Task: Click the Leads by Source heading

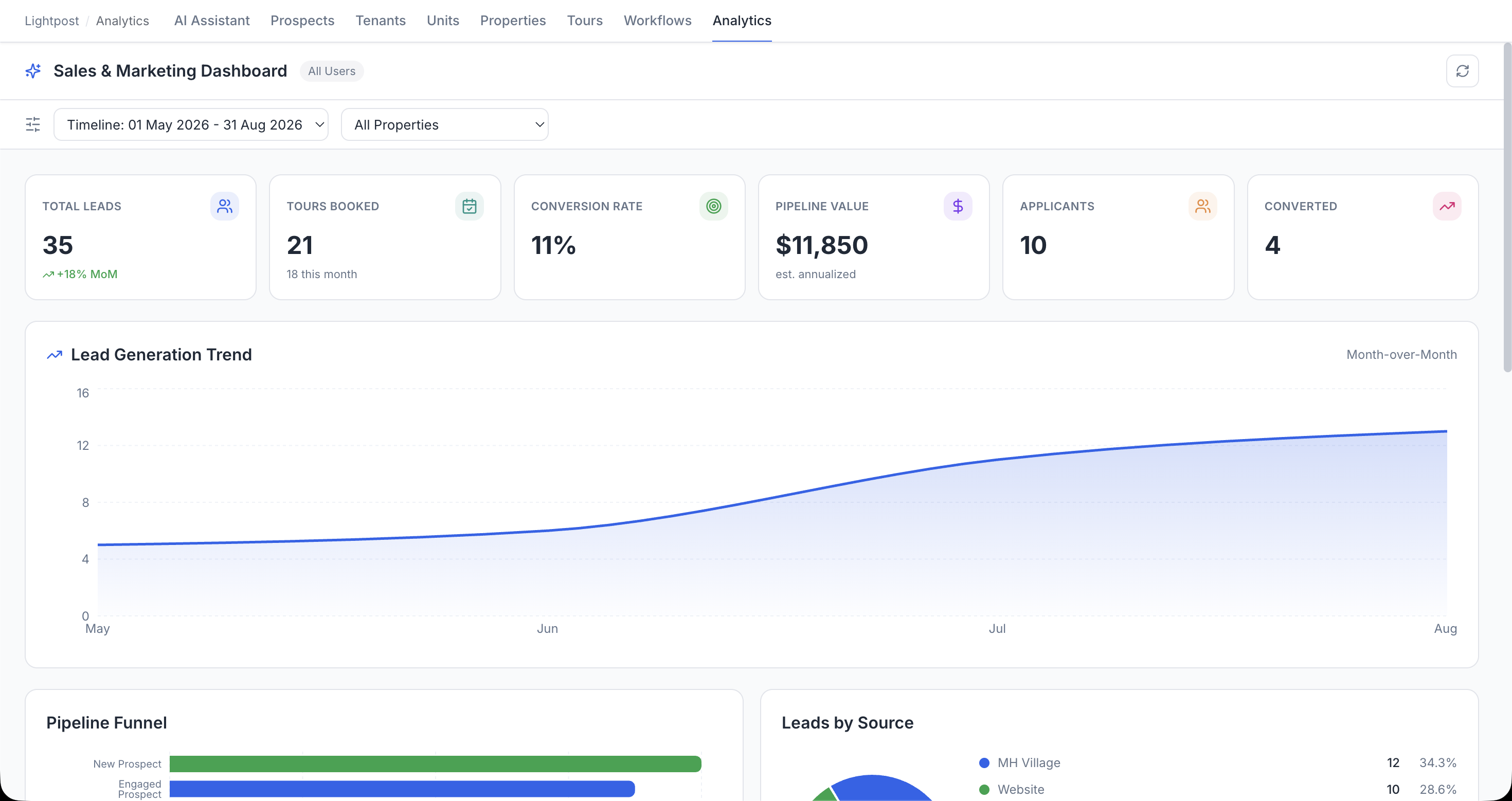Action: (848, 723)
